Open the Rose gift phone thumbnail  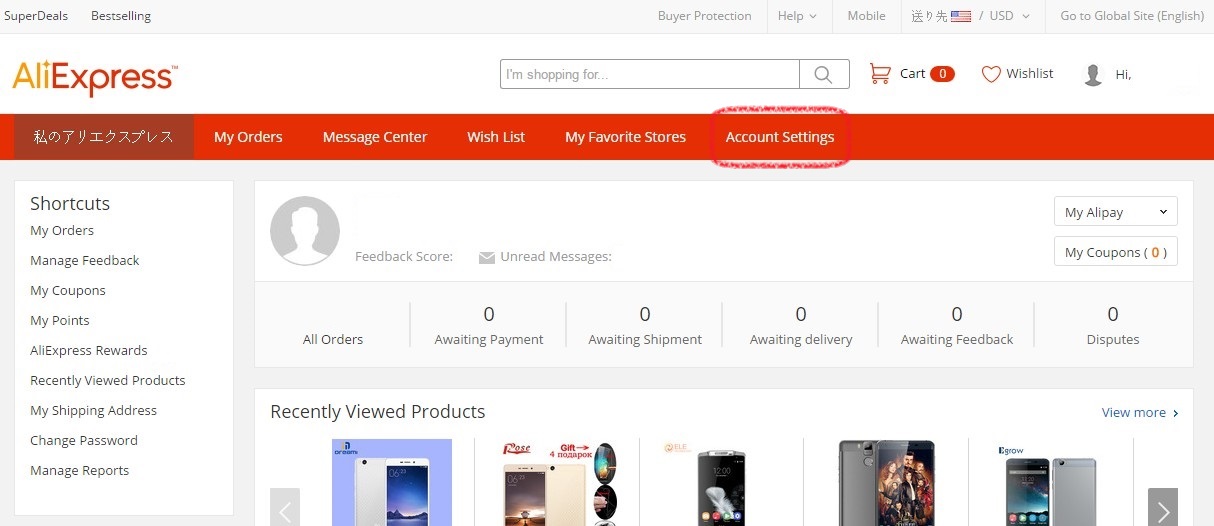pos(560,482)
